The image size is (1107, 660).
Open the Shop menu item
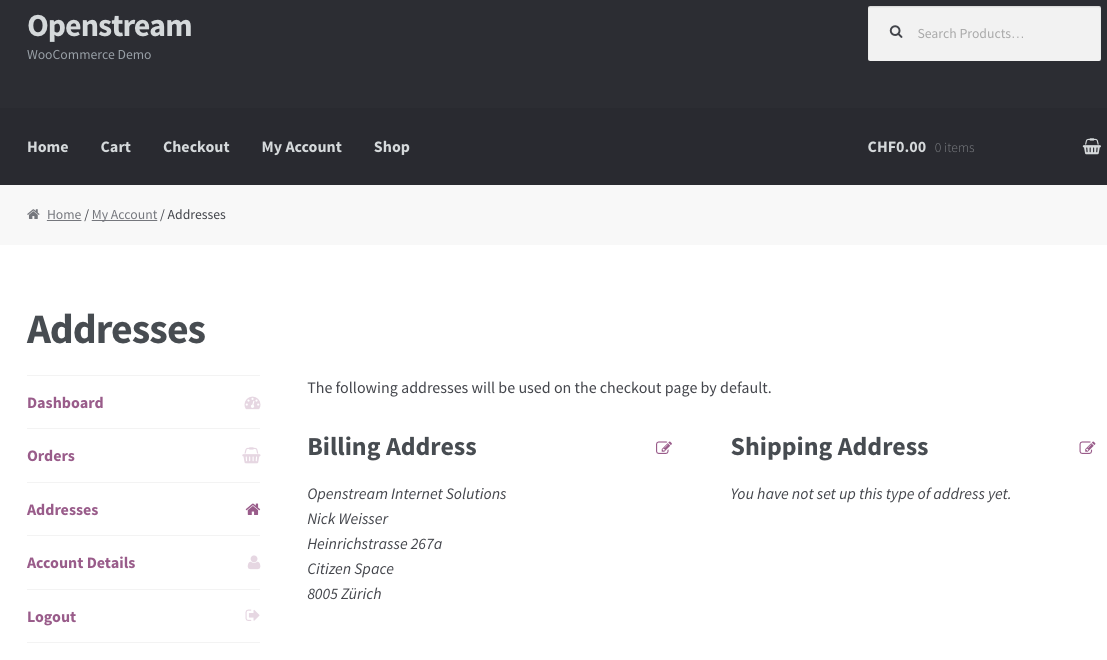click(x=391, y=147)
